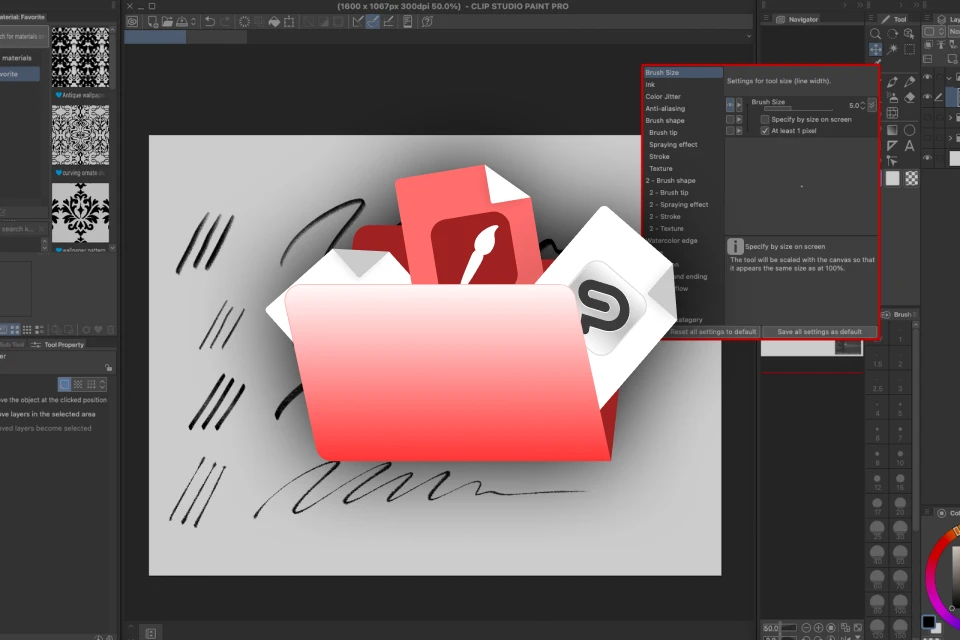Select the Rotate view tool
Screen dimensions: 960x640
pos(893,34)
